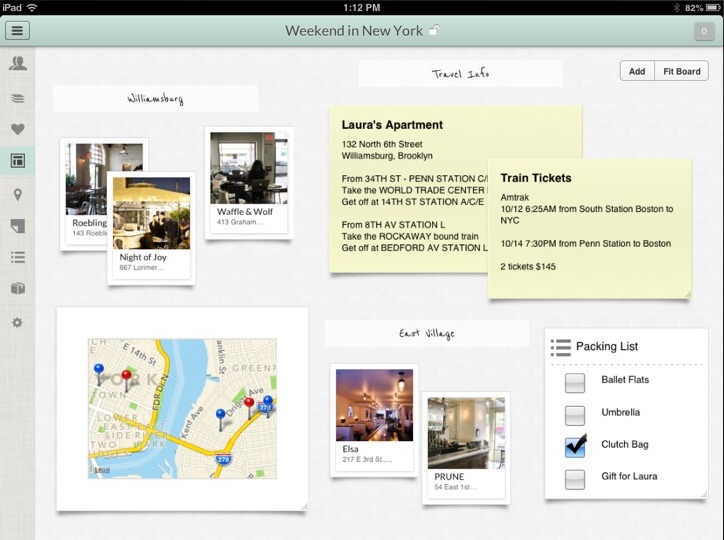Check the Umbrella packing item
Image resolution: width=724 pixels, height=540 pixels.
coord(575,415)
